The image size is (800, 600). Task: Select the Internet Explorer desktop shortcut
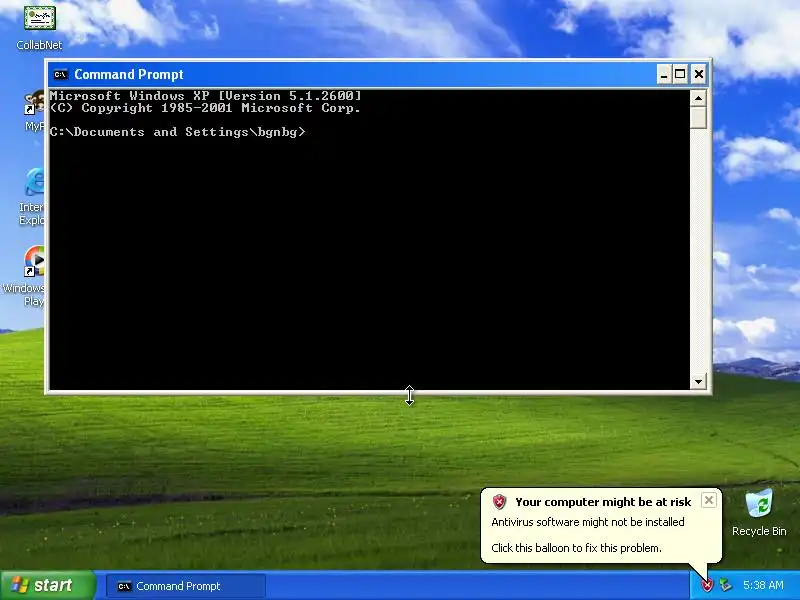tap(32, 196)
